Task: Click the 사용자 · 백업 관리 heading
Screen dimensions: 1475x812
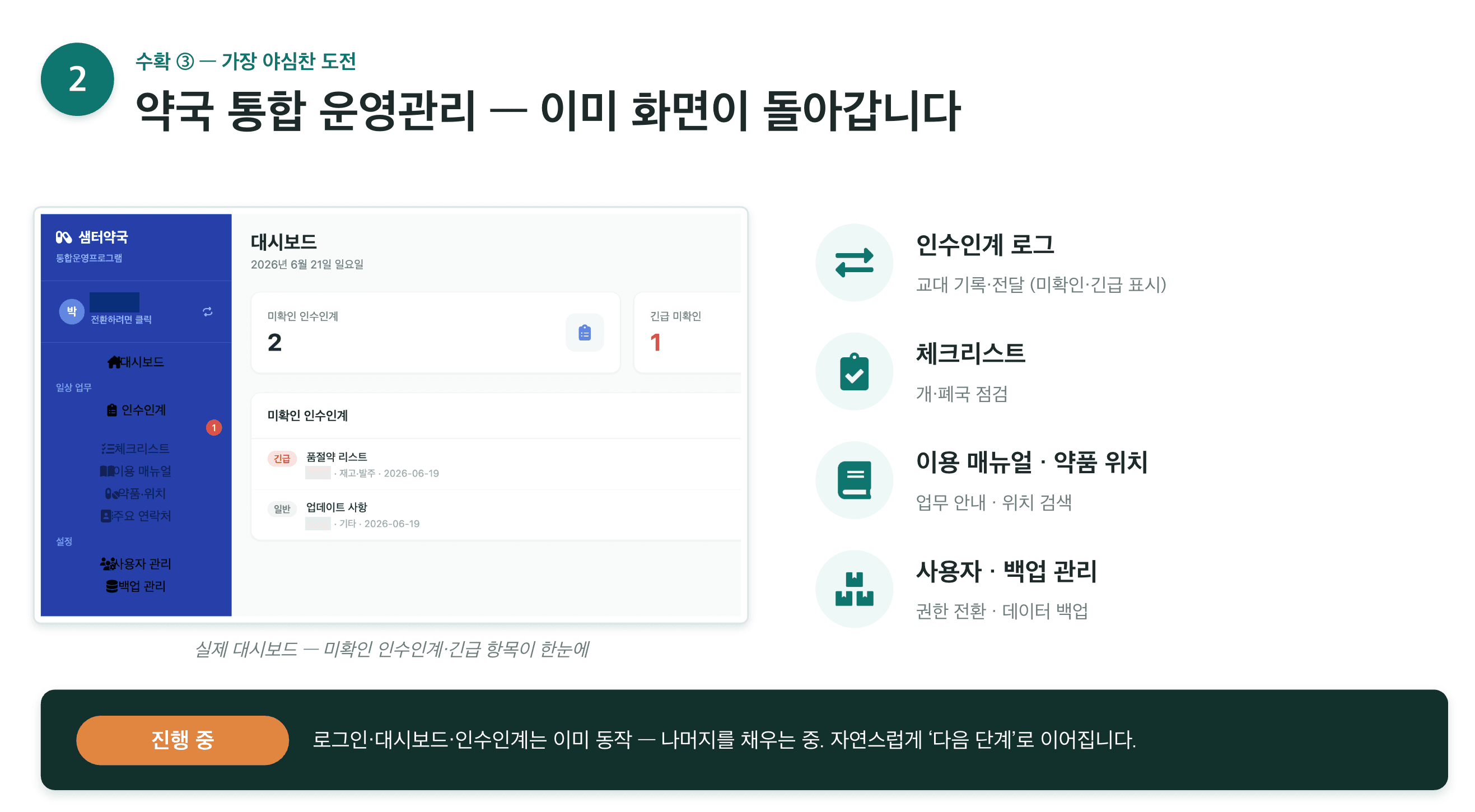Action: click(x=1006, y=571)
